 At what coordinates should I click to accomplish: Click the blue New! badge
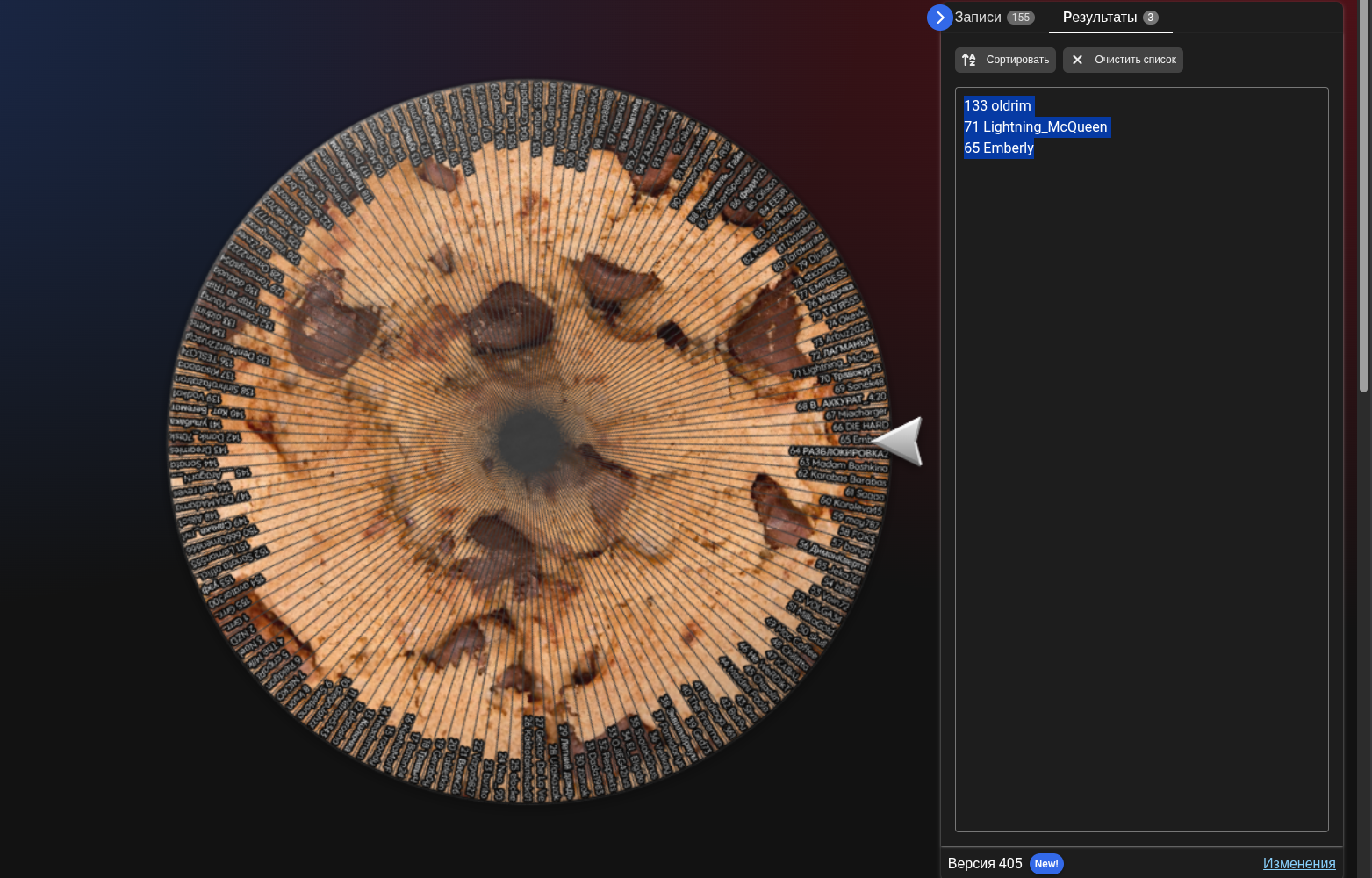point(1045,864)
